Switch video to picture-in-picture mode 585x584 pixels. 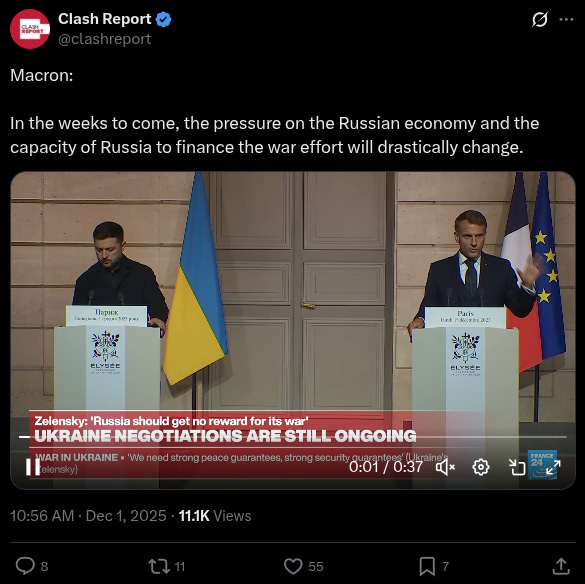point(517,467)
